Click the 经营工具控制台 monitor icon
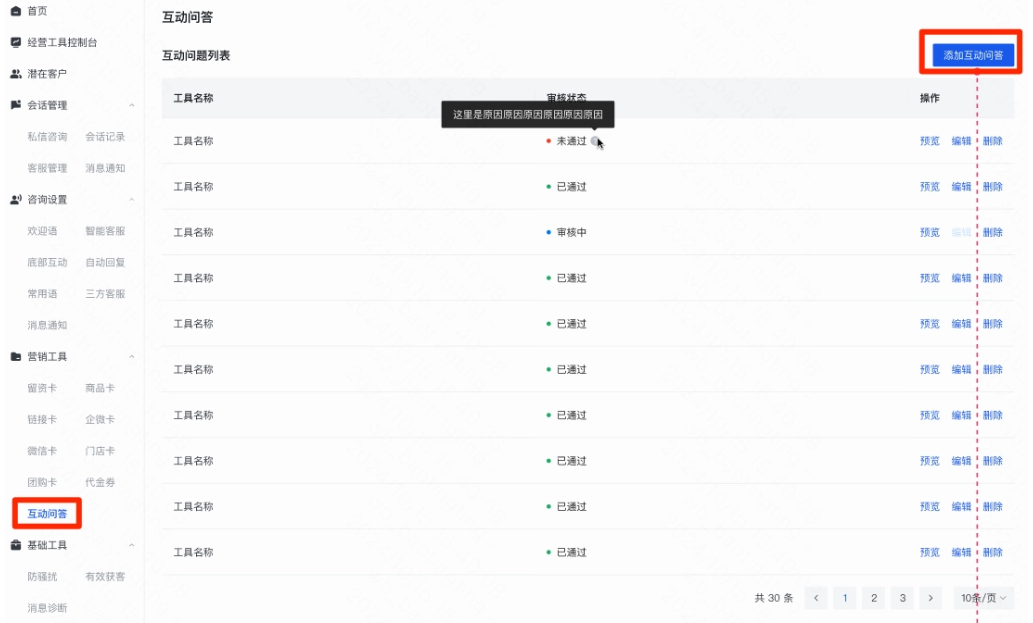The width and height of the screenshot is (1033, 623). [15, 43]
